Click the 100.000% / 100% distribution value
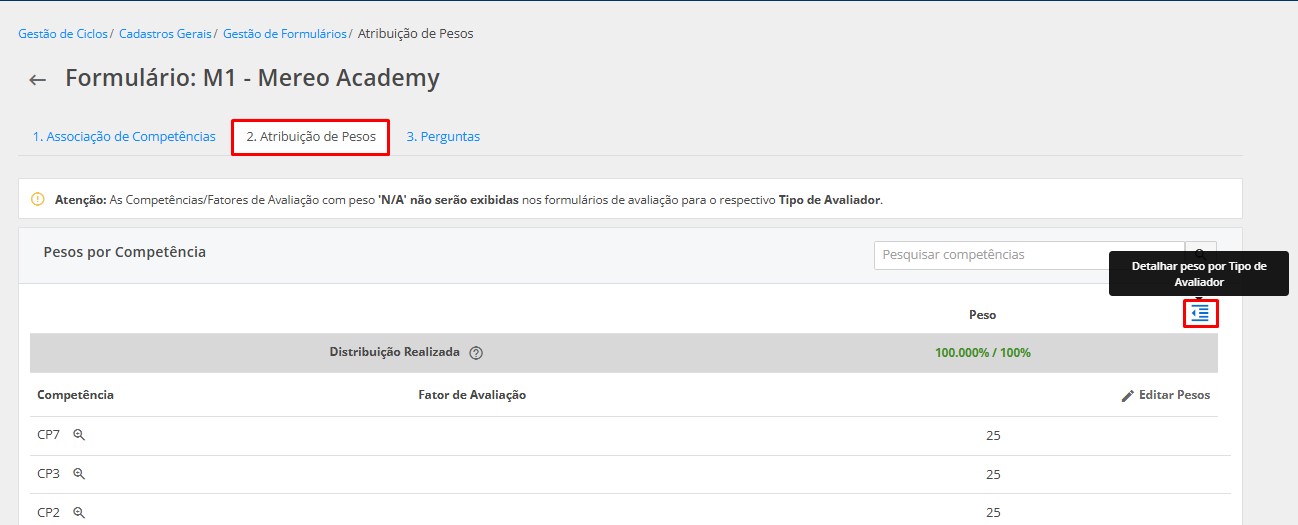The height and width of the screenshot is (525, 1298). coord(982,353)
